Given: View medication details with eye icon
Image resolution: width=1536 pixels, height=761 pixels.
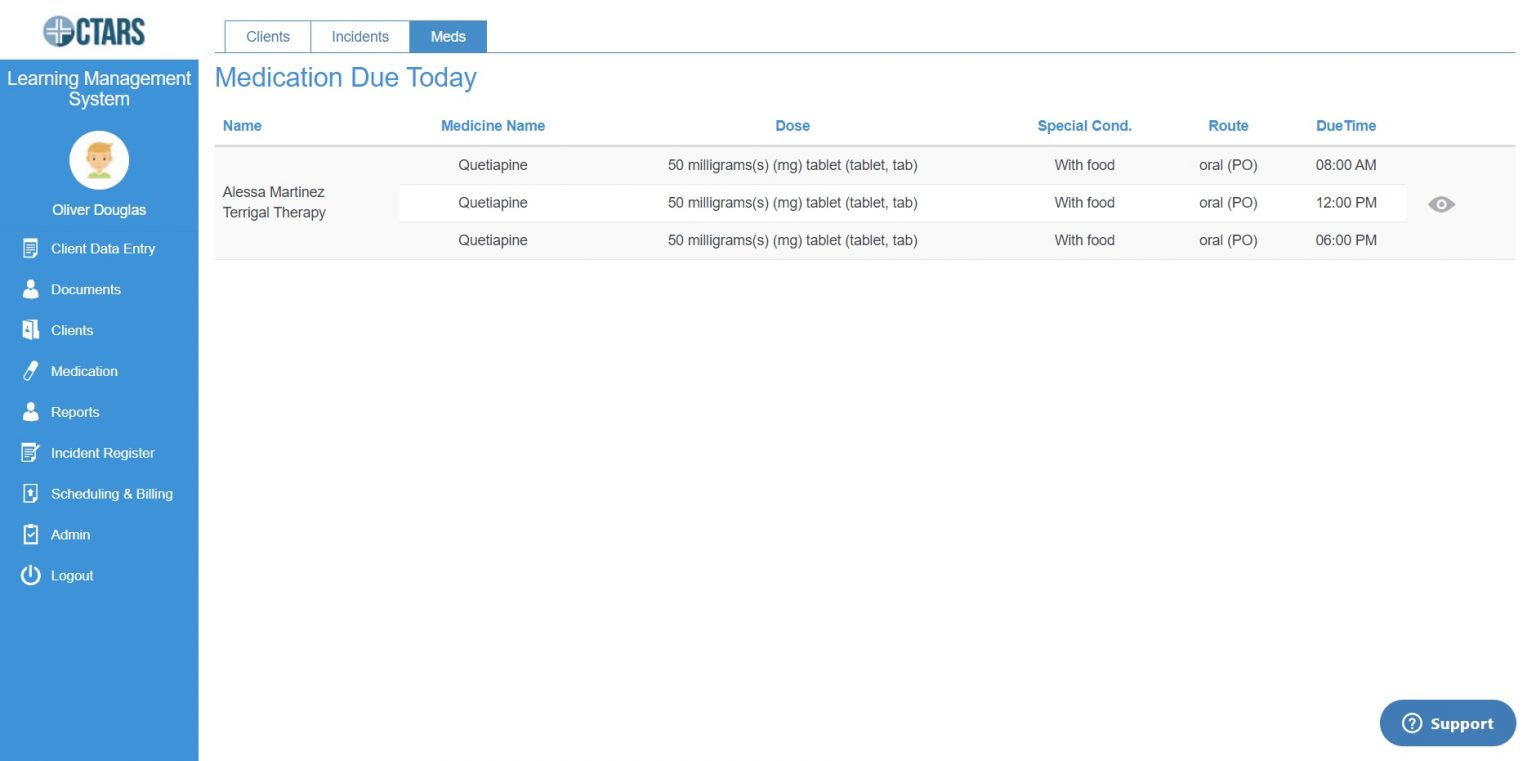Looking at the screenshot, I should click(x=1441, y=204).
